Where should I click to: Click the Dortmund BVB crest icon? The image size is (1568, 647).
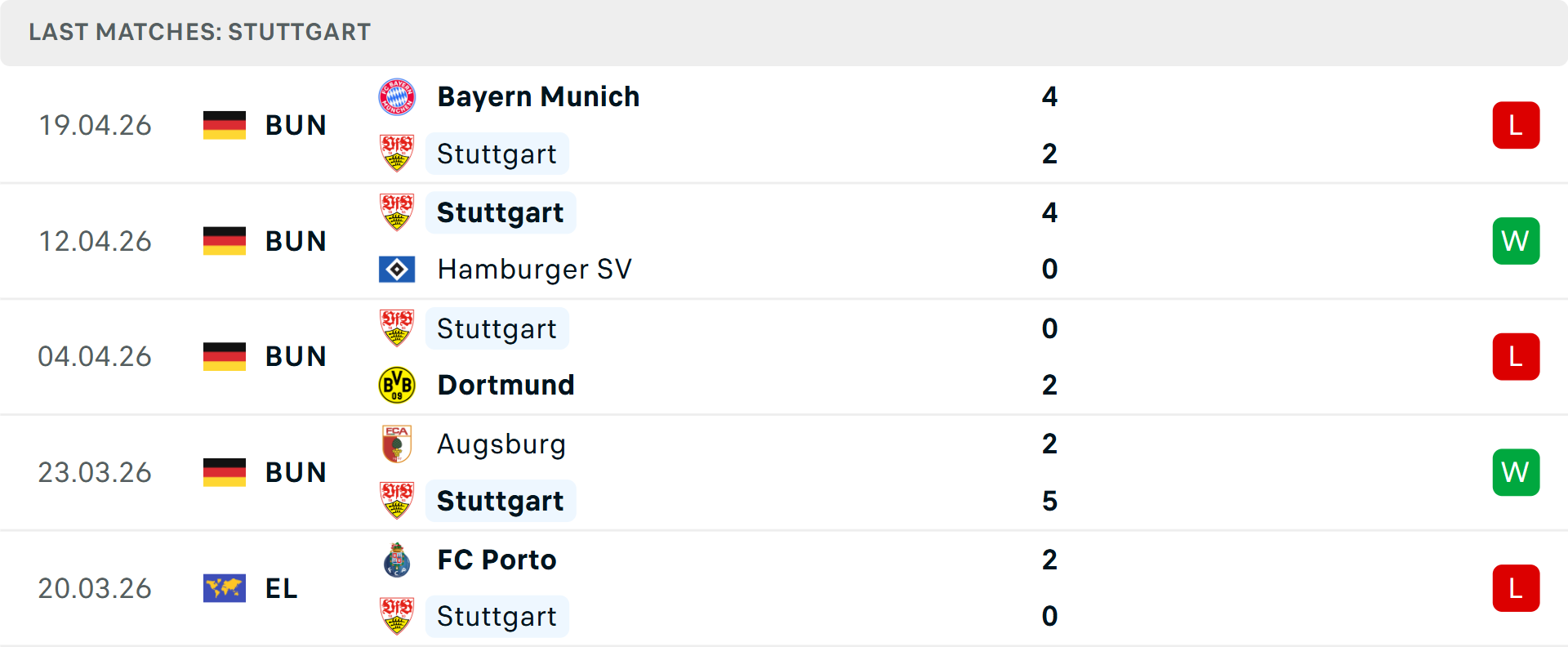398,385
